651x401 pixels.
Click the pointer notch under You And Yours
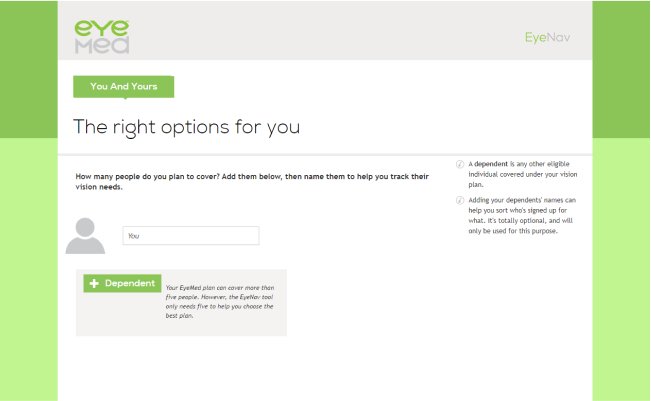point(125,99)
